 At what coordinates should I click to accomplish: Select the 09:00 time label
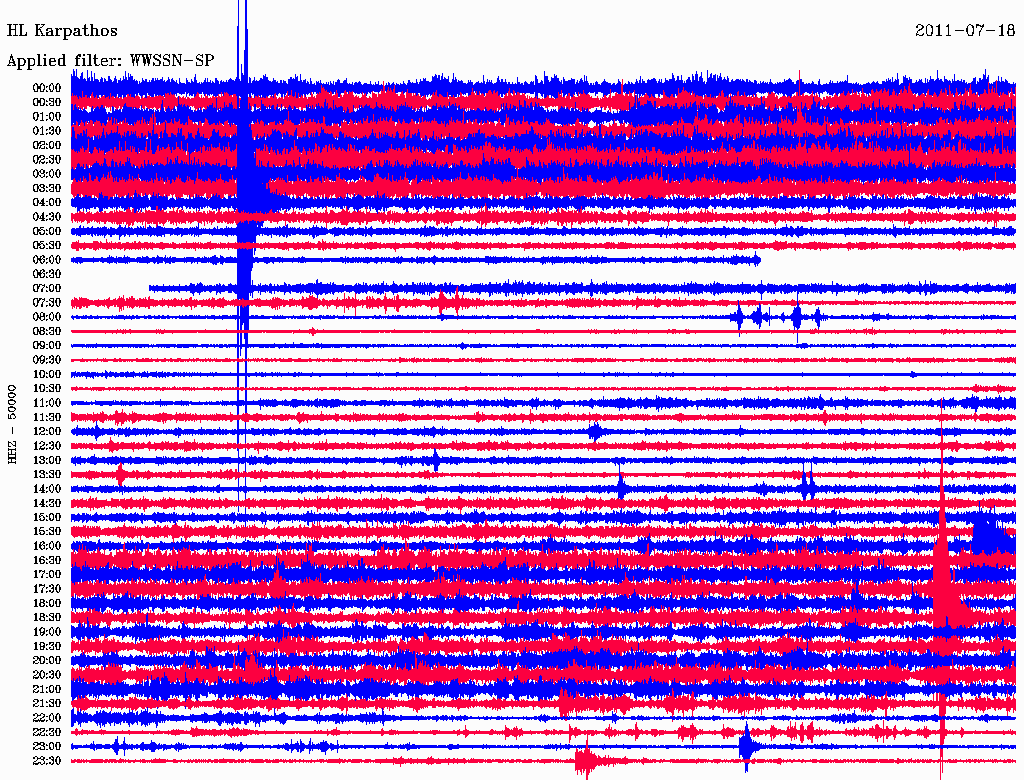[47, 346]
